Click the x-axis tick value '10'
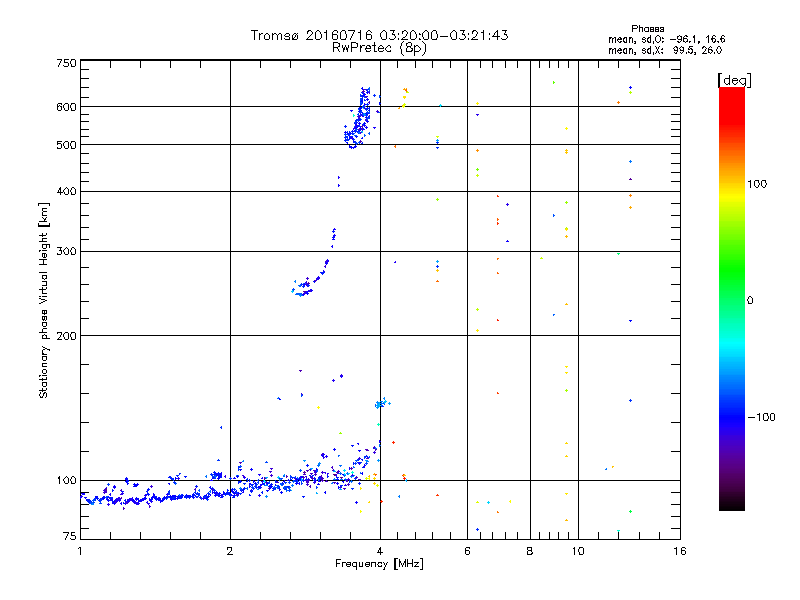 (578, 551)
